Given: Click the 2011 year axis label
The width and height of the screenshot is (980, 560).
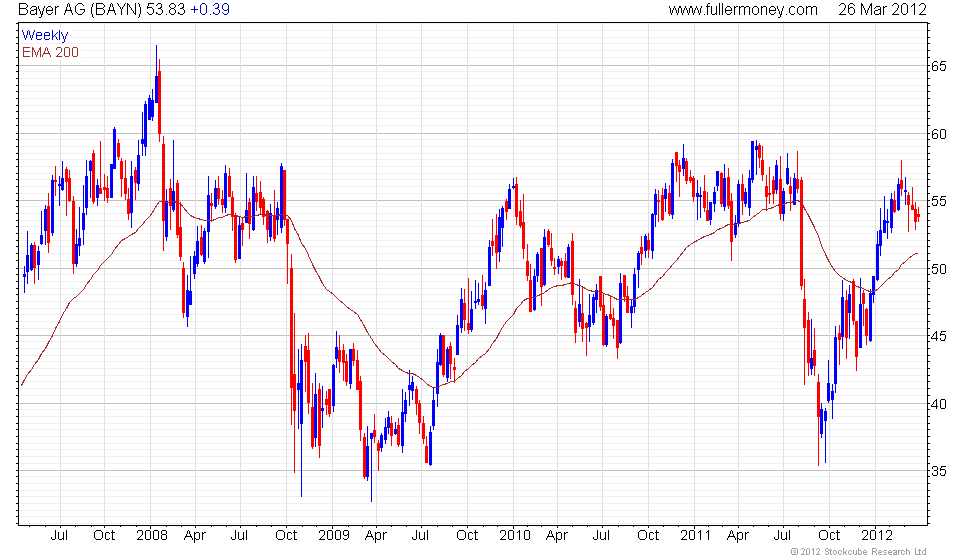Looking at the screenshot, I should pos(696,535).
